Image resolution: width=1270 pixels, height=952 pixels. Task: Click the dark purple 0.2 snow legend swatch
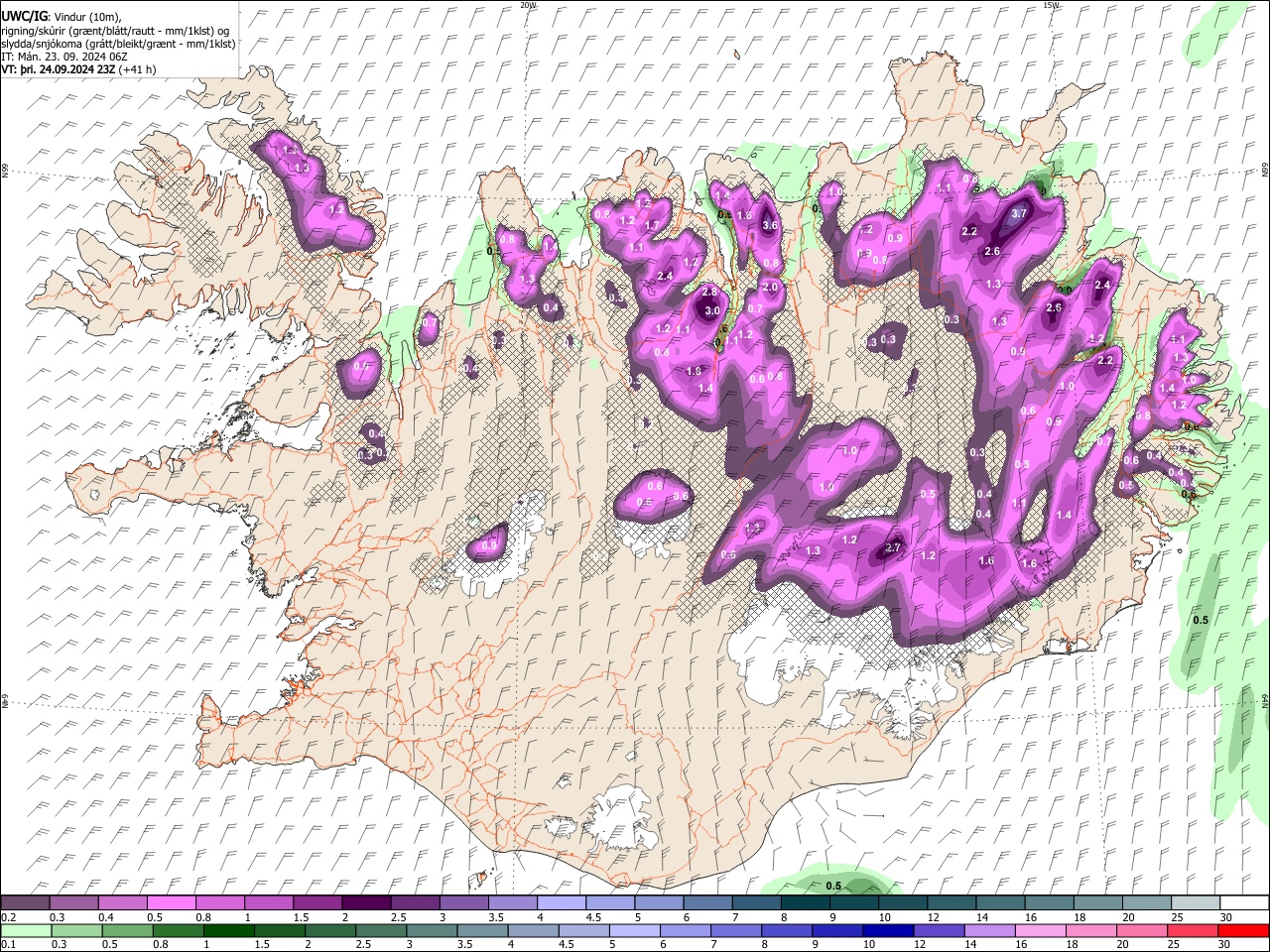coord(26,902)
